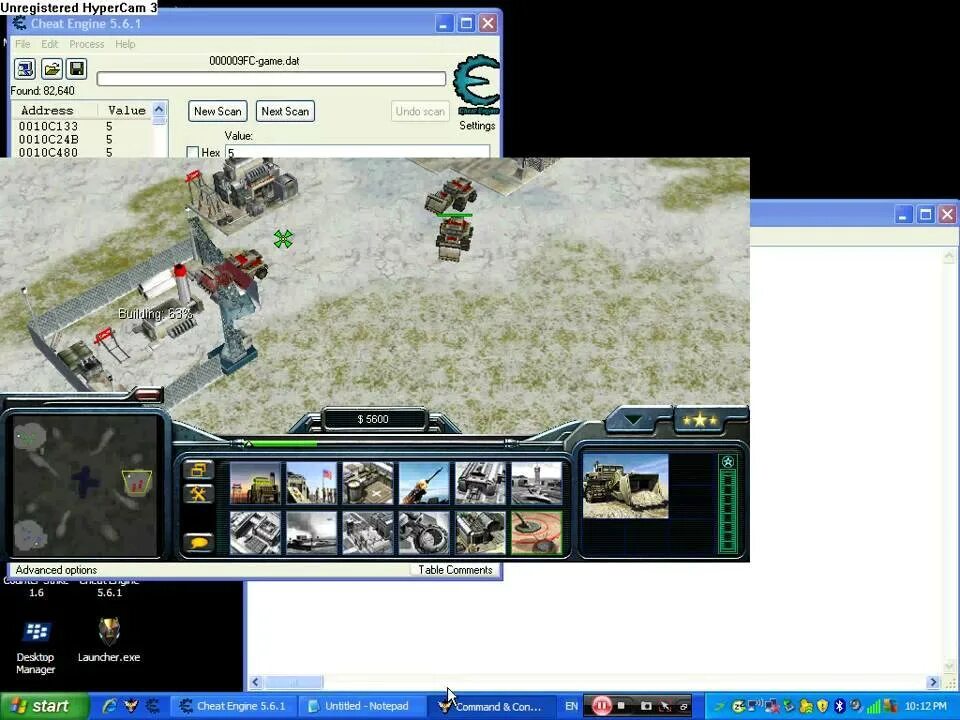Viewport: 960px width, 720px height.
Task: Click the Notepad horizontal scrollbar thumb
Action: (x=294, y=682)
